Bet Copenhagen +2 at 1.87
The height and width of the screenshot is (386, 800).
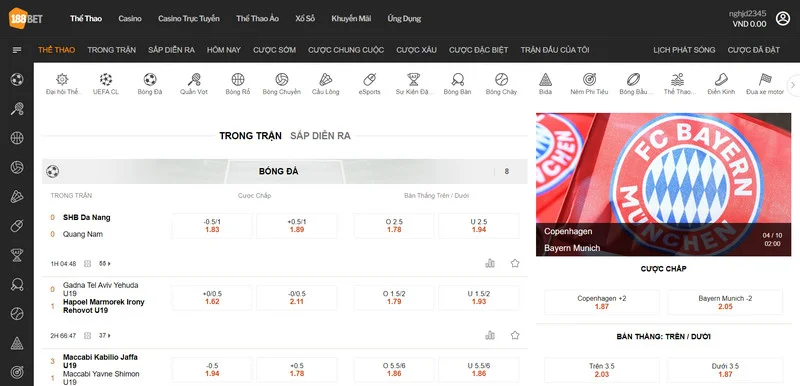pyautogui.click(x=602, y=302)
